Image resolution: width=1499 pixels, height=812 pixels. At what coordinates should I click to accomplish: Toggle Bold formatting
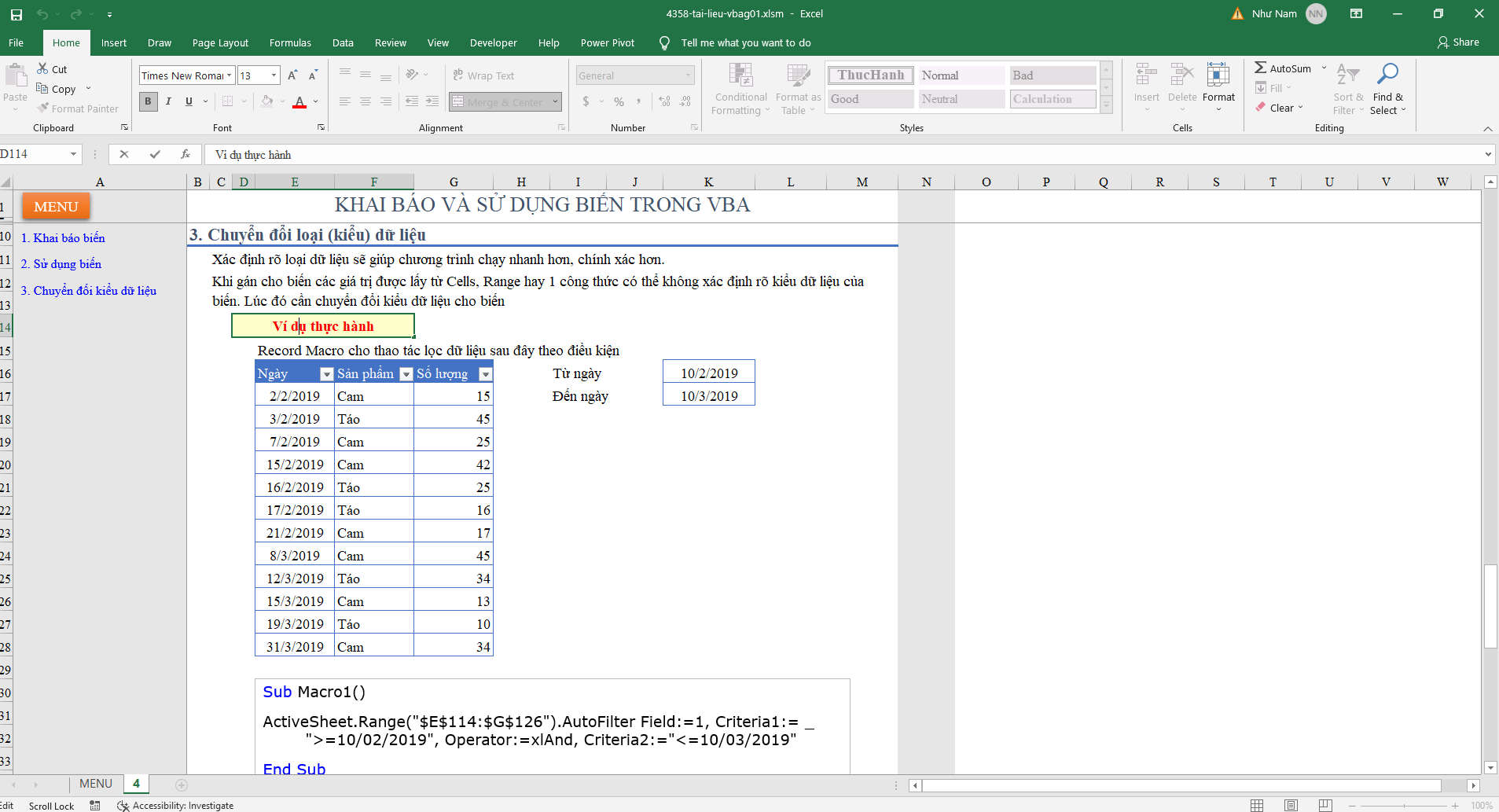(x=148, y=101)
